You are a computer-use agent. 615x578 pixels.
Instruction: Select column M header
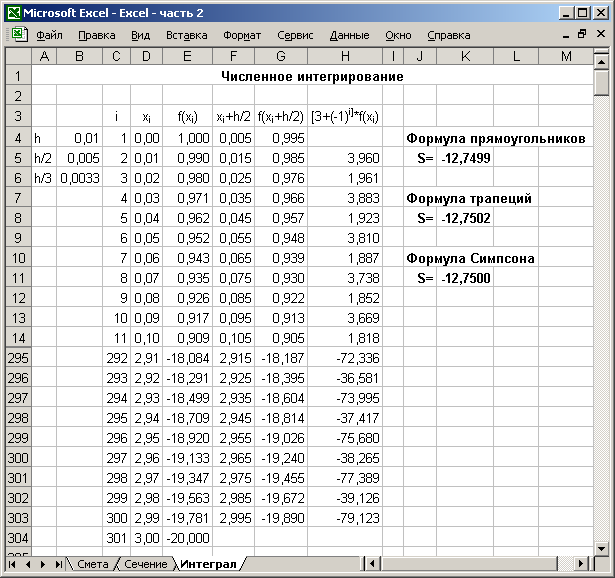566,56
